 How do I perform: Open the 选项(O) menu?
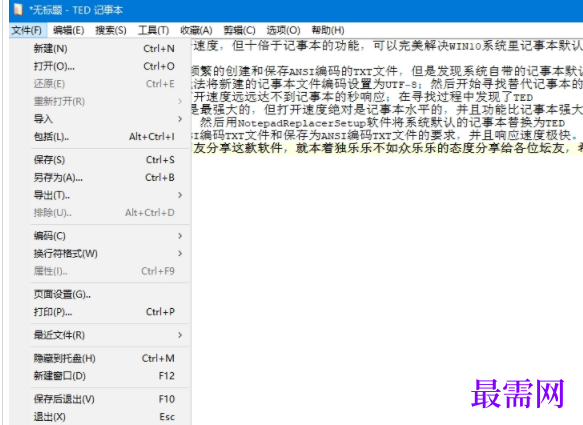[283, 30]
